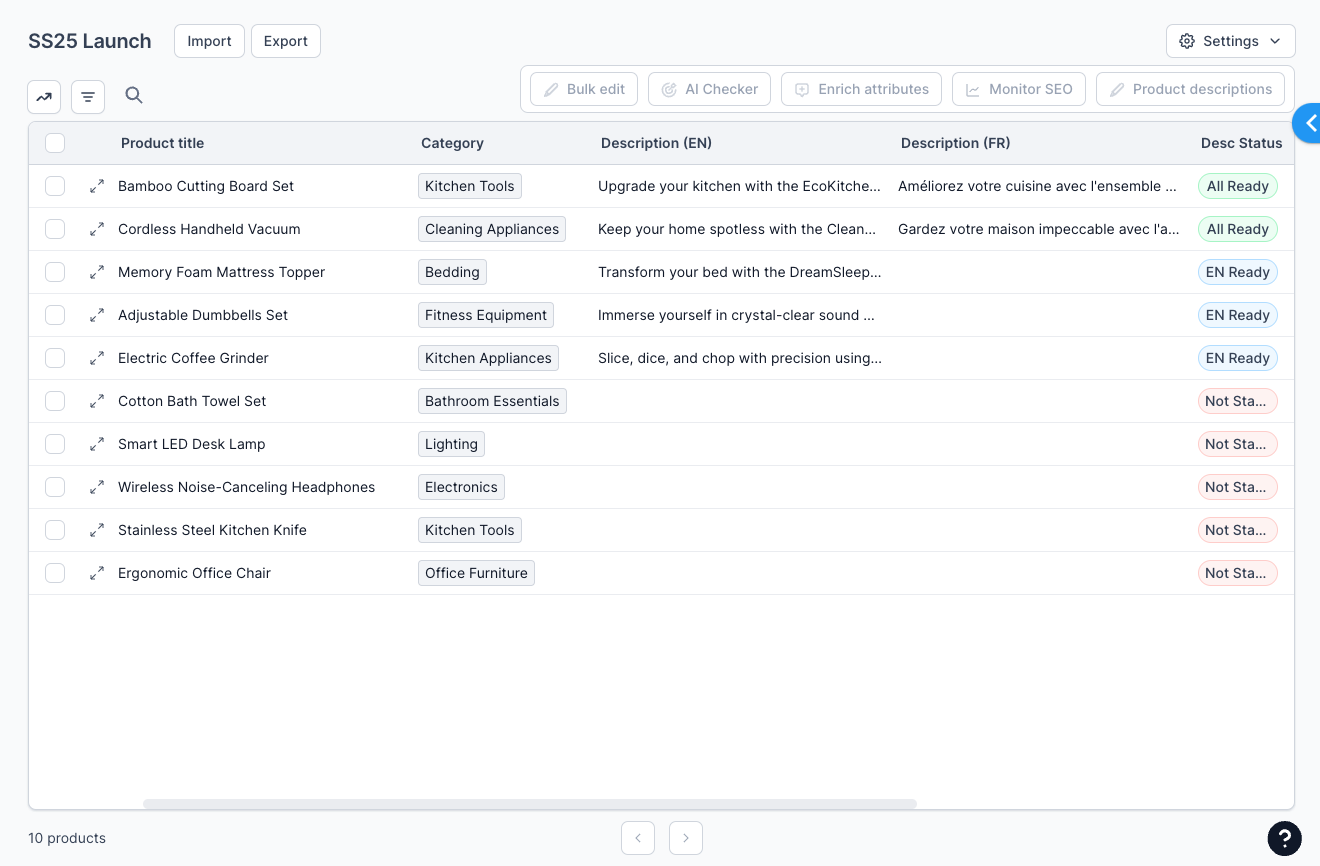This screenshot has width=1320, height=866.
Task: Expand the blue side panel arrow
Action: tap(1307, 123)
